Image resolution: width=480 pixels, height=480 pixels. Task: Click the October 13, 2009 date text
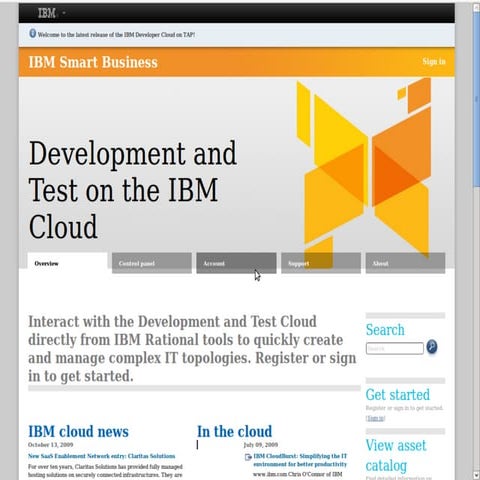tap(51, 445)
